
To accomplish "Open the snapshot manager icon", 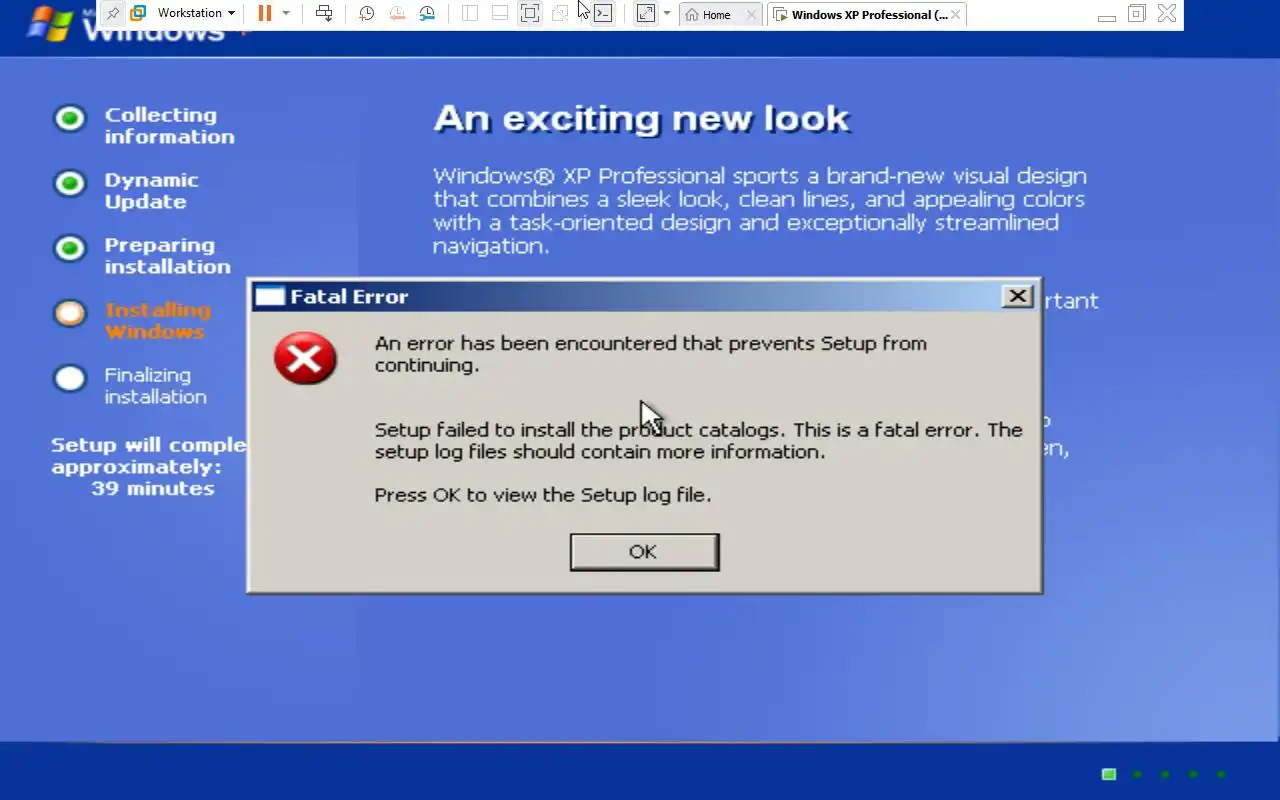I will point(427,13).
